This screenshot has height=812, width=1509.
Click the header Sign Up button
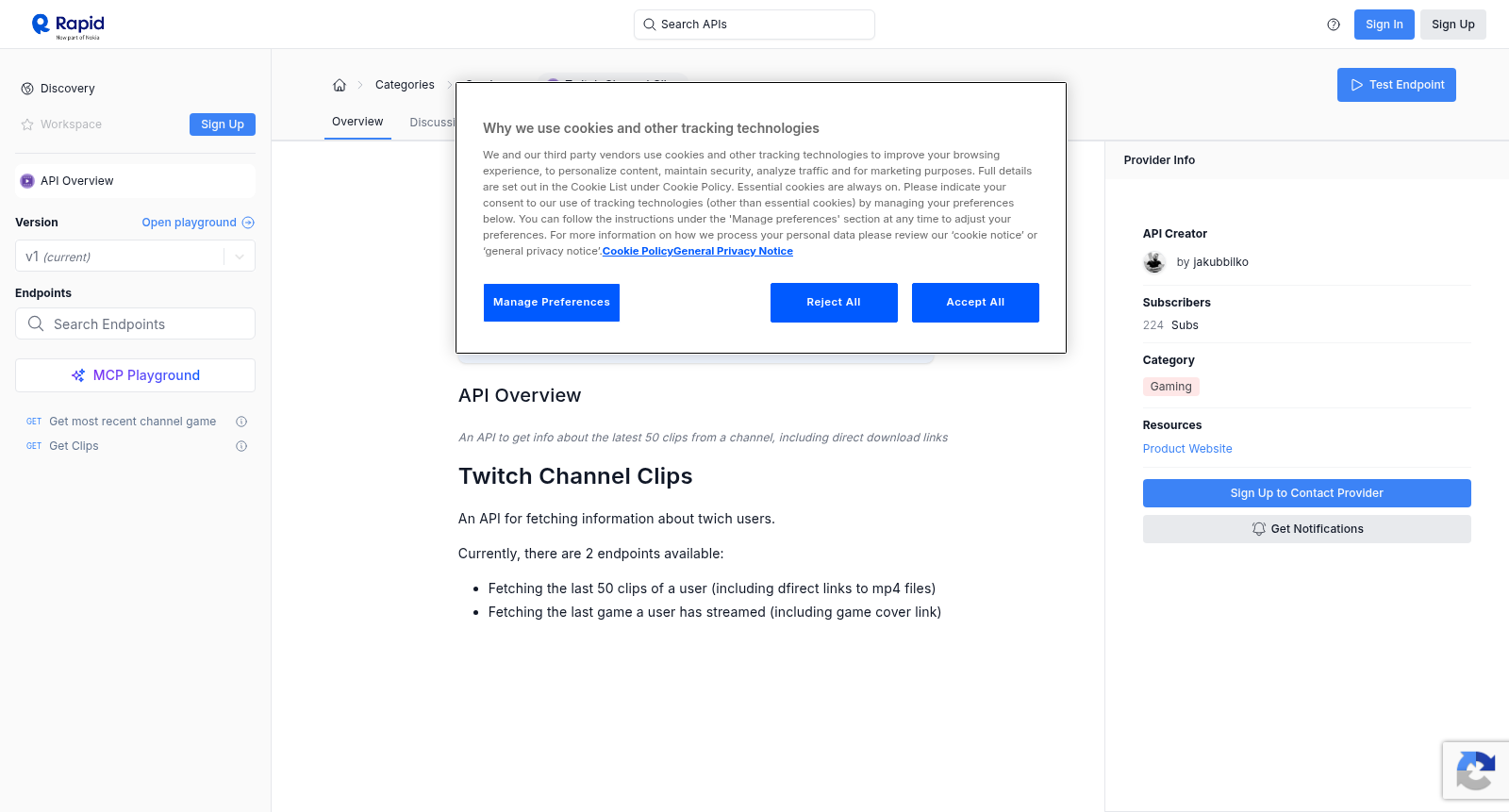[1452, 25]
